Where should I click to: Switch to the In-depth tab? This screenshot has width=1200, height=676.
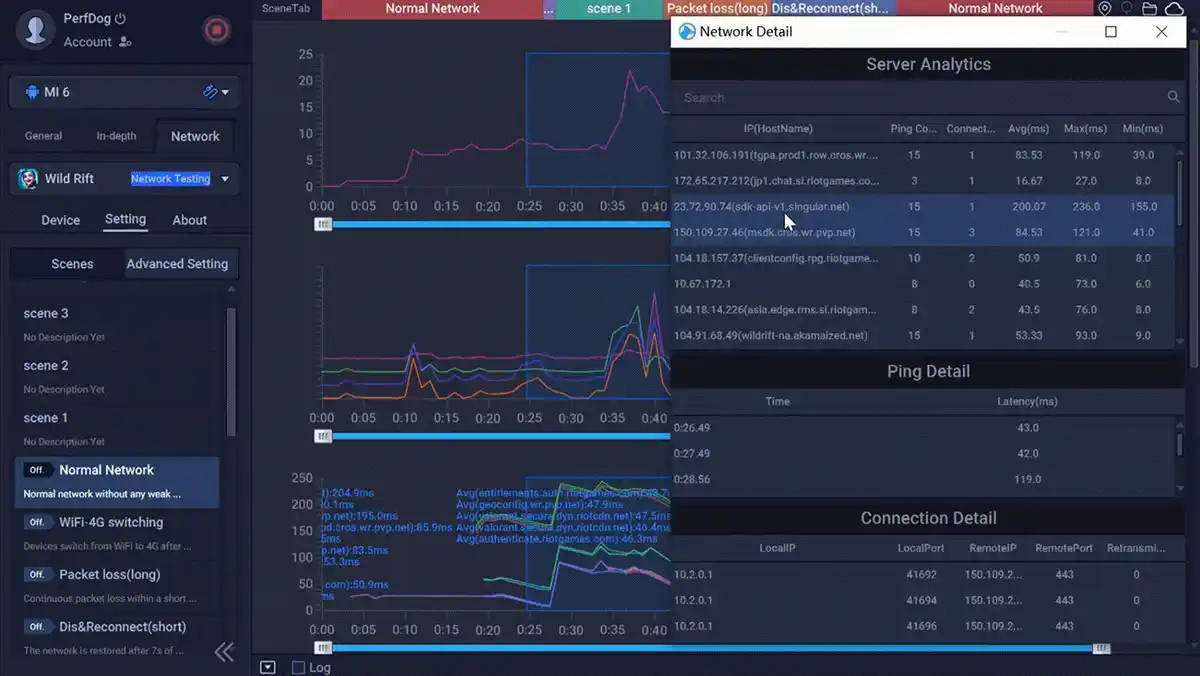point(116,136)
